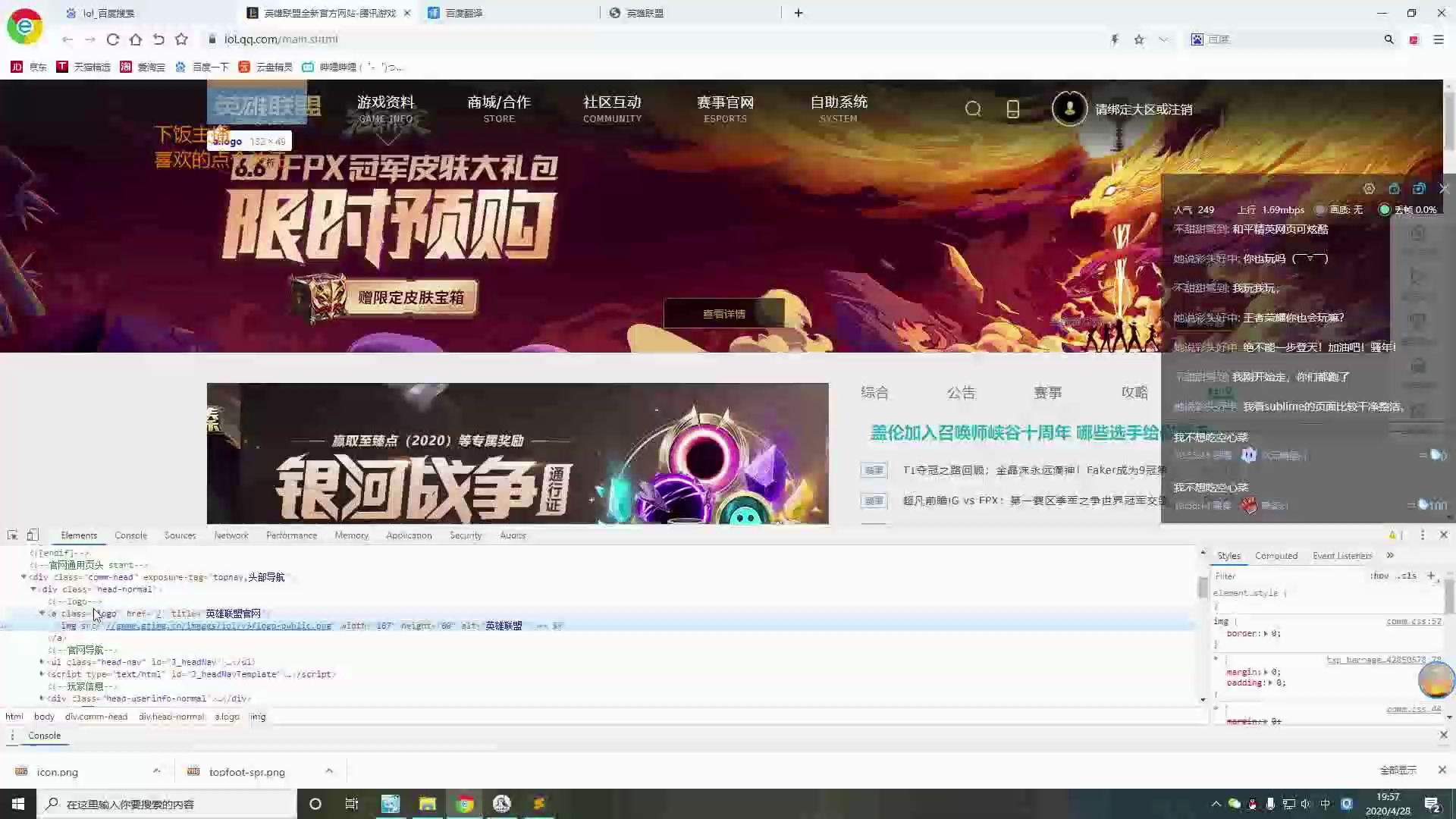1456x819 pixels.
Task: Click the new style rule plus icon
Action: coord(1431,576)
